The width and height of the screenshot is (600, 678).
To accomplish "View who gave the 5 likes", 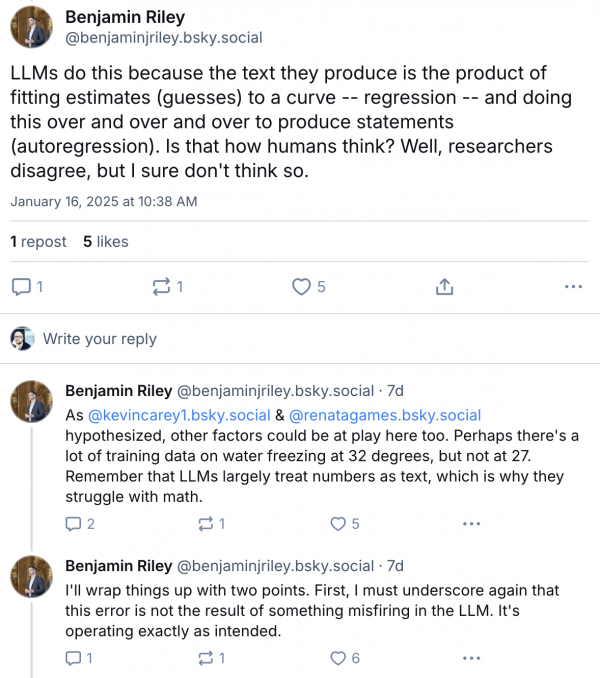I will tap(105, 241).
